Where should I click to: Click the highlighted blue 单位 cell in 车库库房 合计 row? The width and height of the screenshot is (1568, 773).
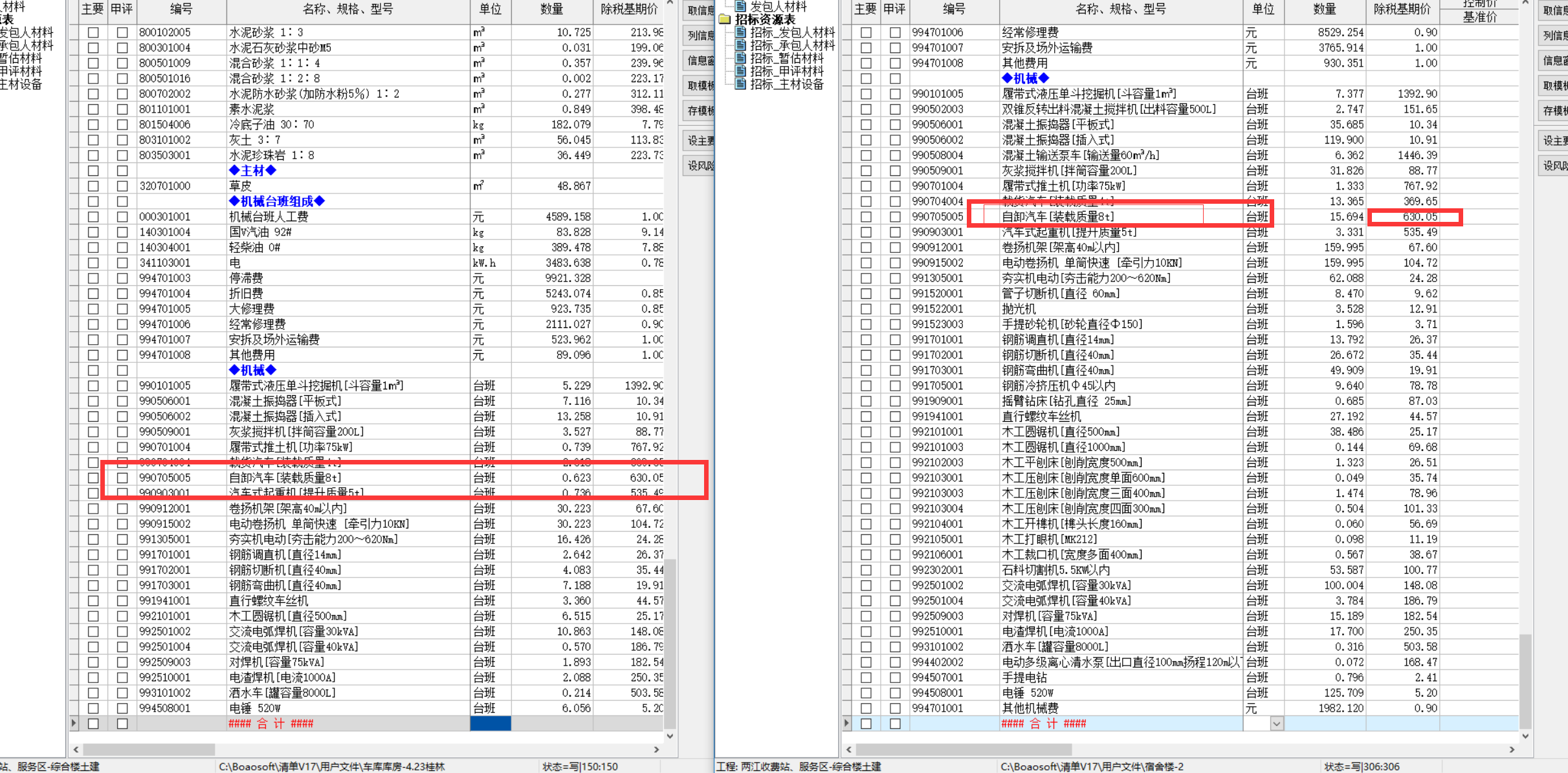[490, 724]
